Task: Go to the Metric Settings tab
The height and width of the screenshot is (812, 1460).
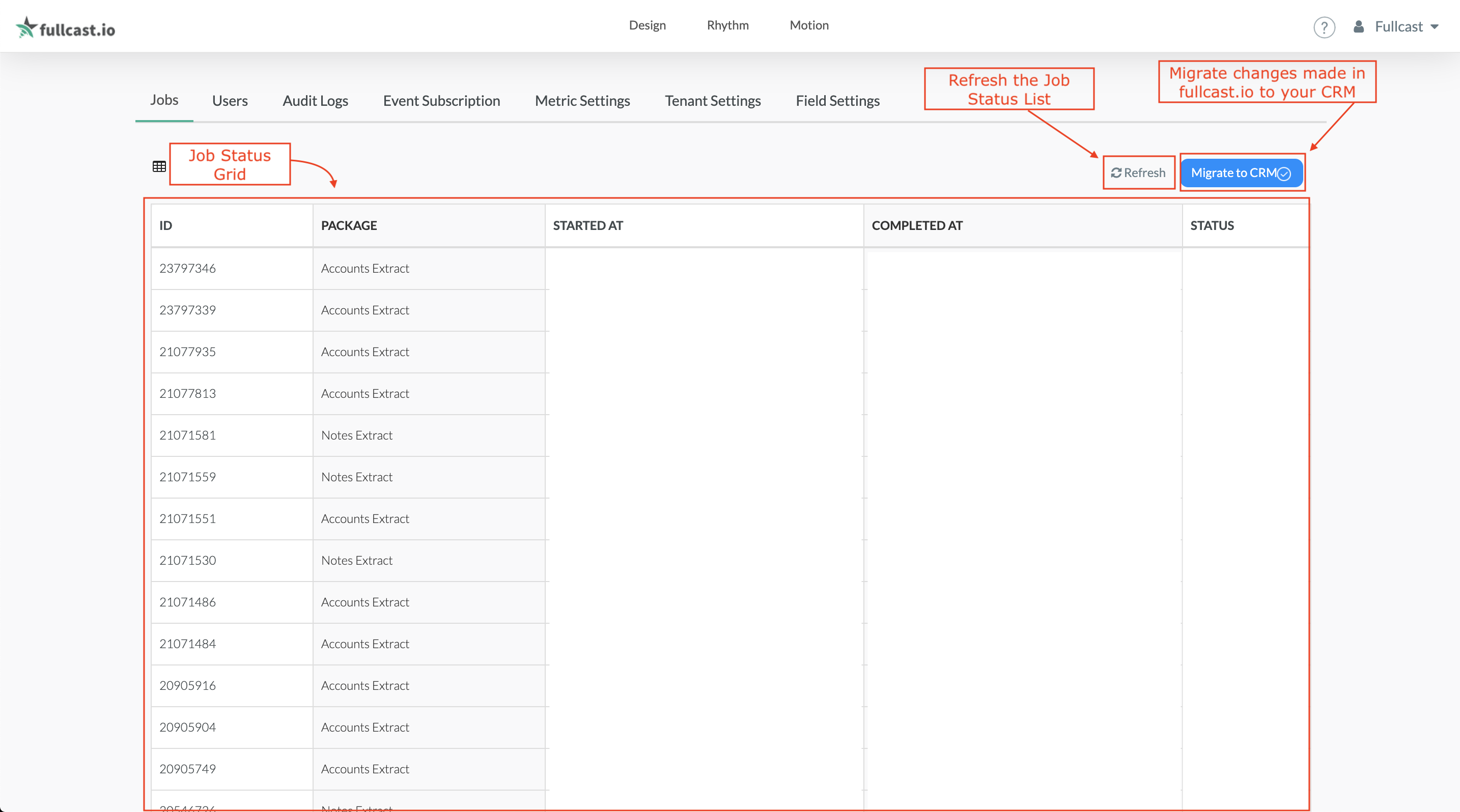Action: [x=582, y=101]
